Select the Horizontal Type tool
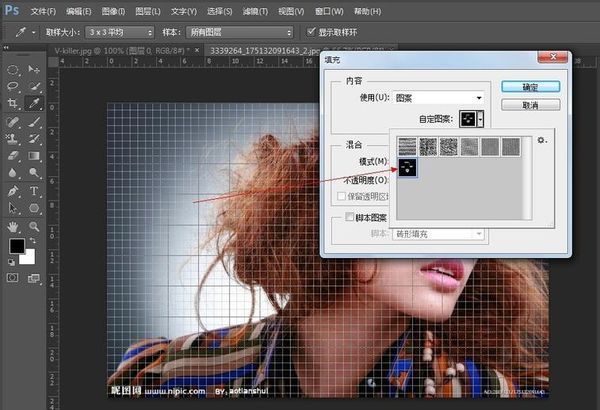The image size is (600, 410). point(35,190)
